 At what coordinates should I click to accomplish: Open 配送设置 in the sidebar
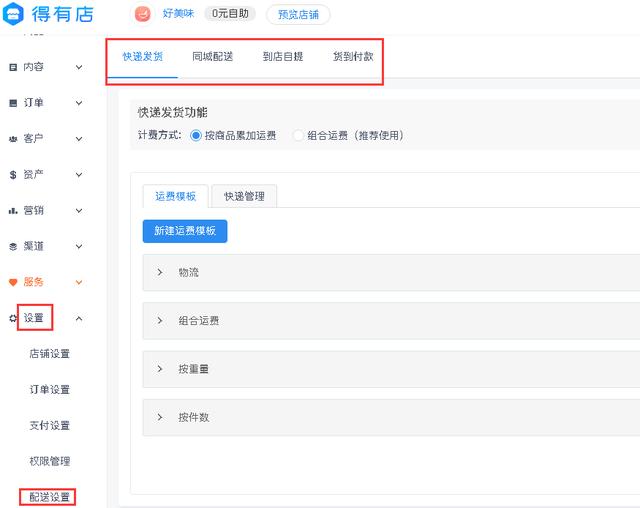50,497
